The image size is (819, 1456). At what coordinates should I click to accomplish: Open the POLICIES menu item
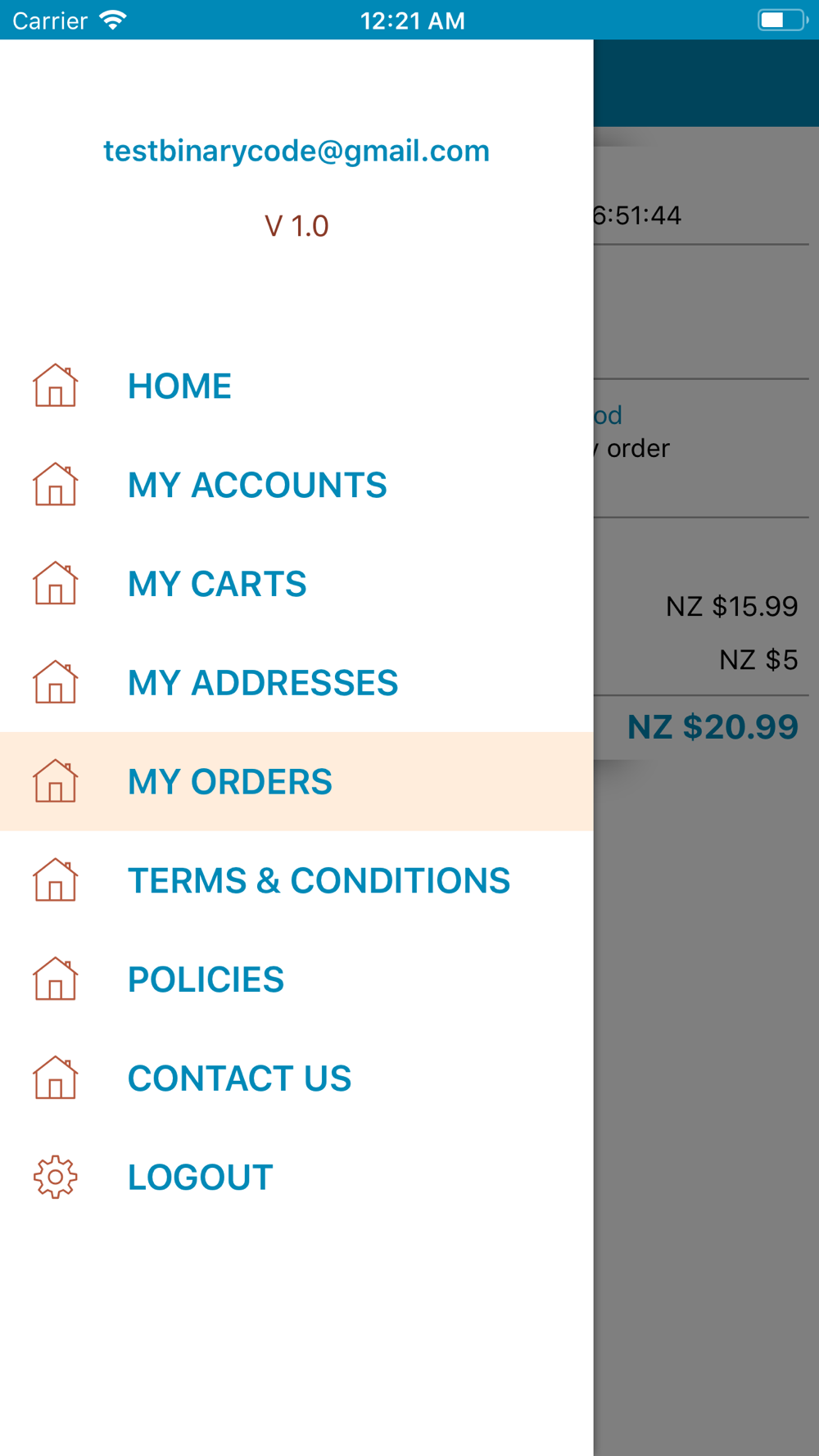[x=296, y=979]
